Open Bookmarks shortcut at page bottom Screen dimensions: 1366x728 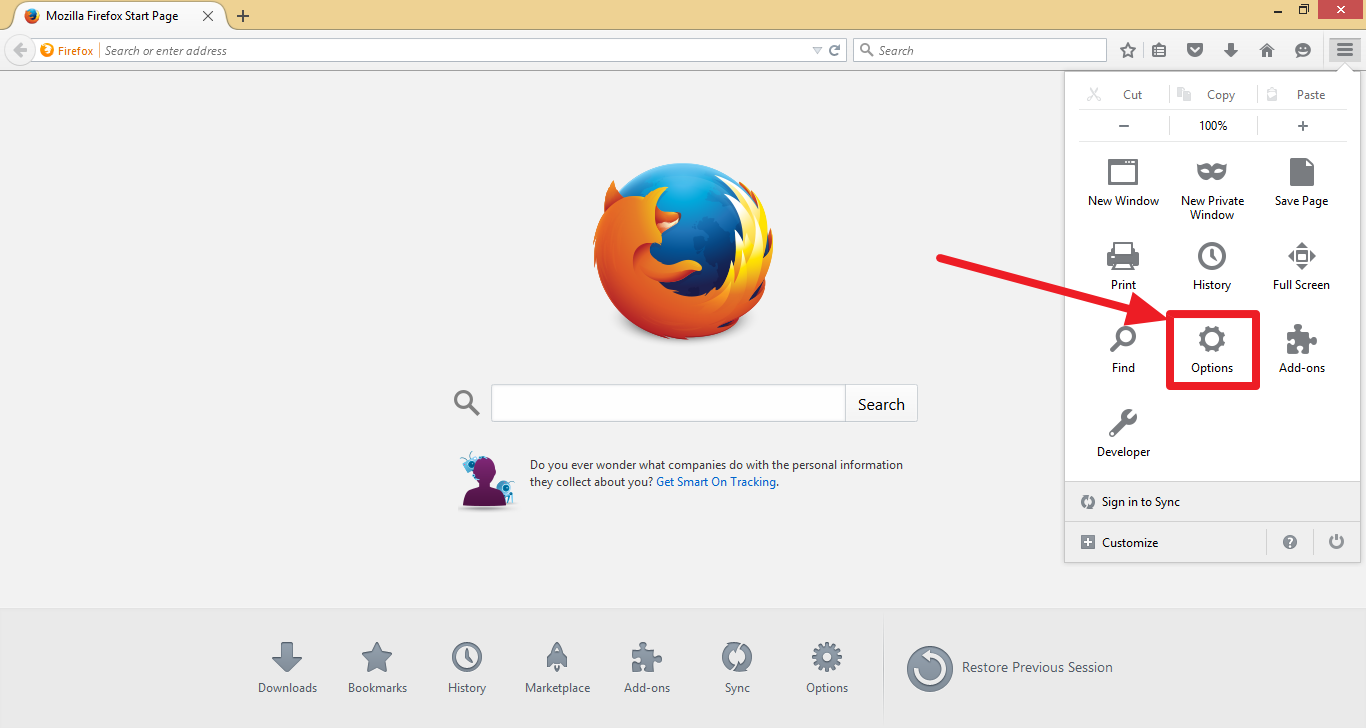[x=377, y=668]
